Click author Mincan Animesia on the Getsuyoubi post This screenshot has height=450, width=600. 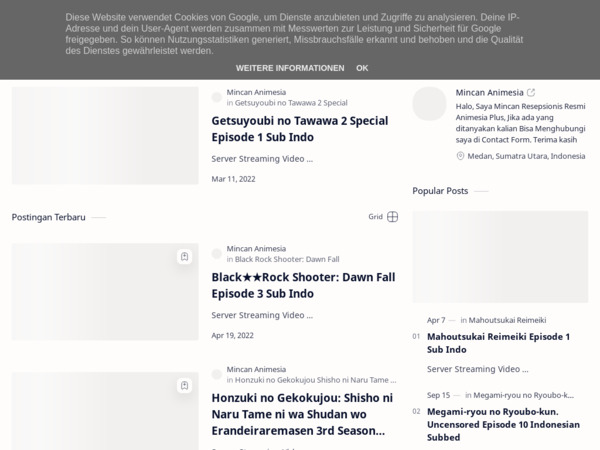pyautogui.click(x=256, y=92)
